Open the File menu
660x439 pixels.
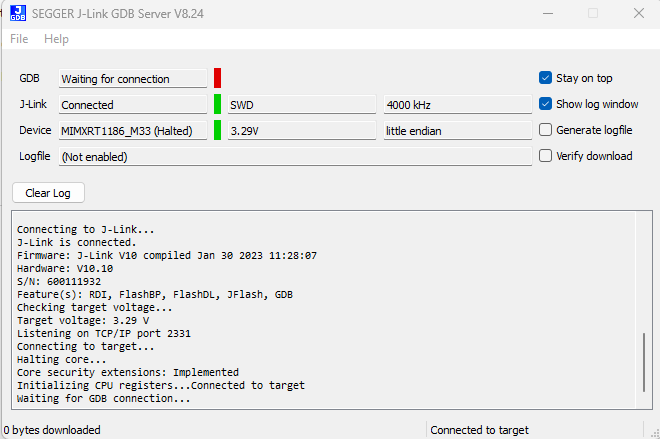(19, 39)
